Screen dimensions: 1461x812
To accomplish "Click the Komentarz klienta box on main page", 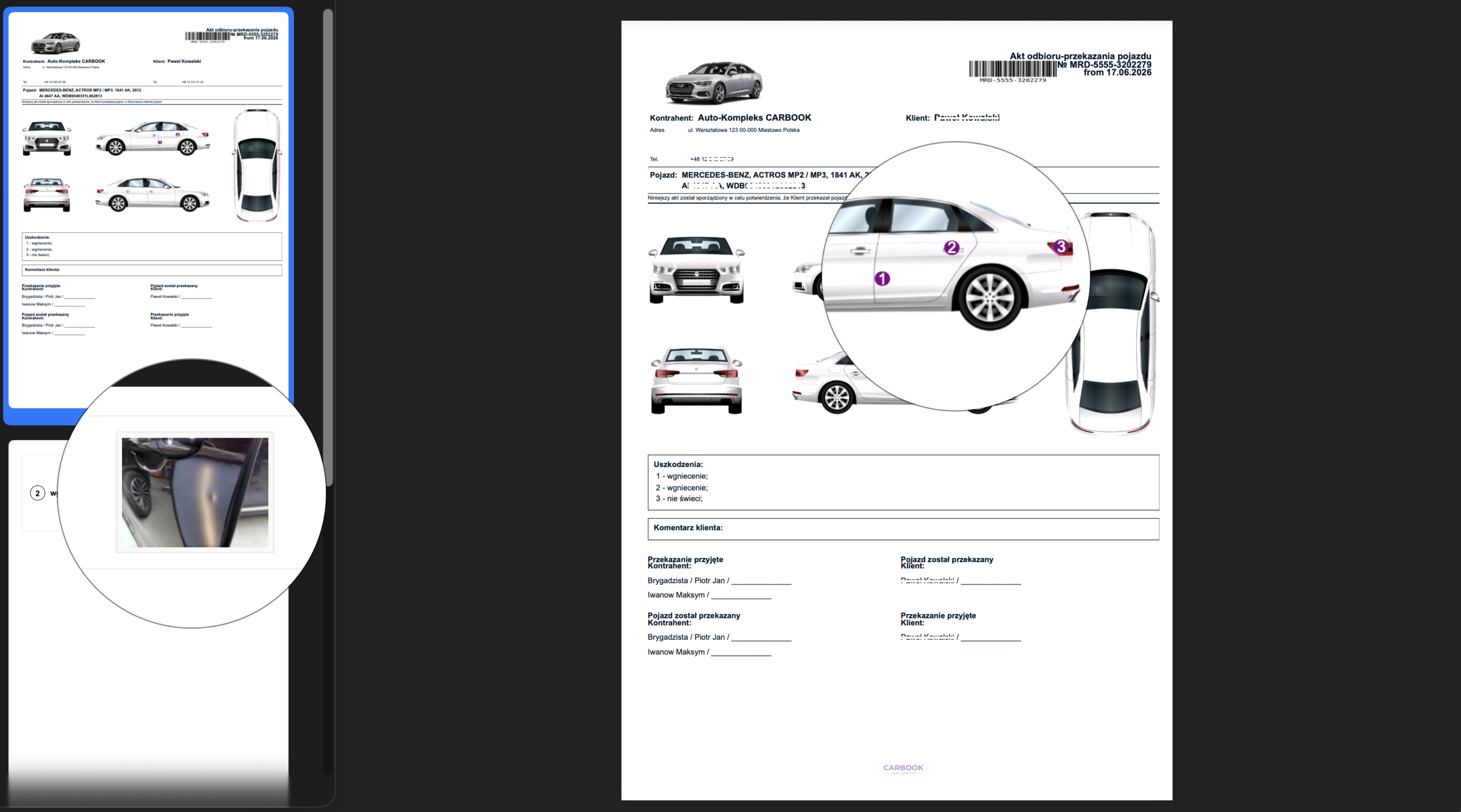I will pyautogui.click(x=903, y=528).
